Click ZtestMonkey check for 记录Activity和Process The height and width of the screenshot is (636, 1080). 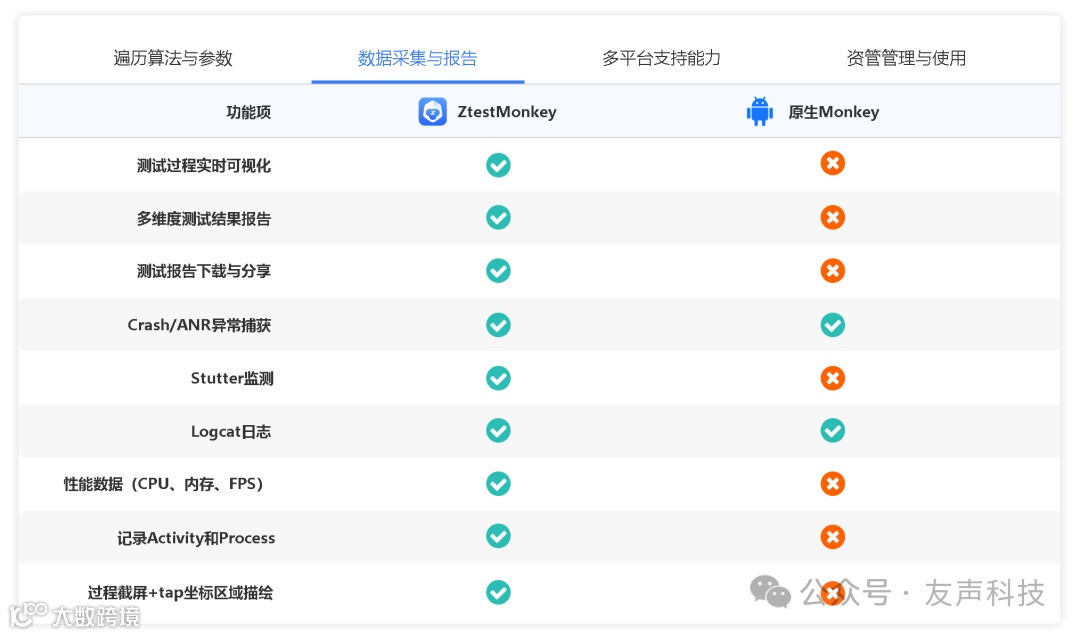[498, 536]
